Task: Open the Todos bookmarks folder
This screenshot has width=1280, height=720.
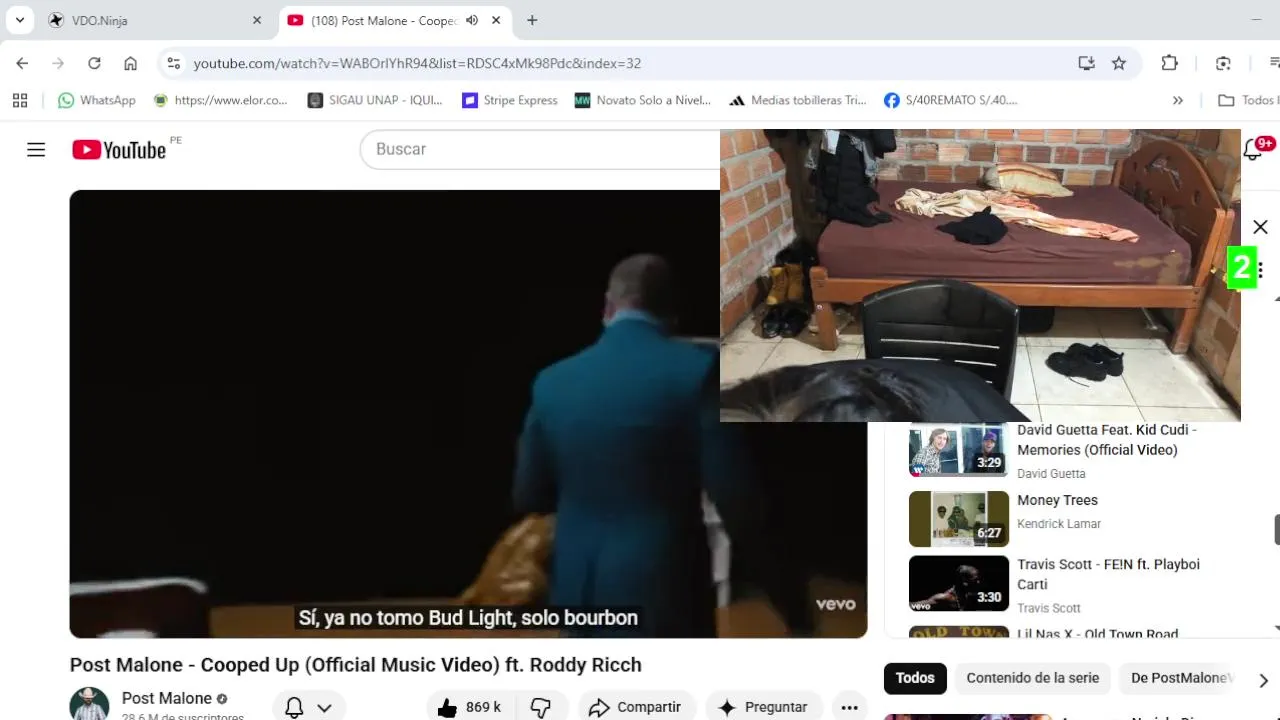Action: pos(1247,100)
